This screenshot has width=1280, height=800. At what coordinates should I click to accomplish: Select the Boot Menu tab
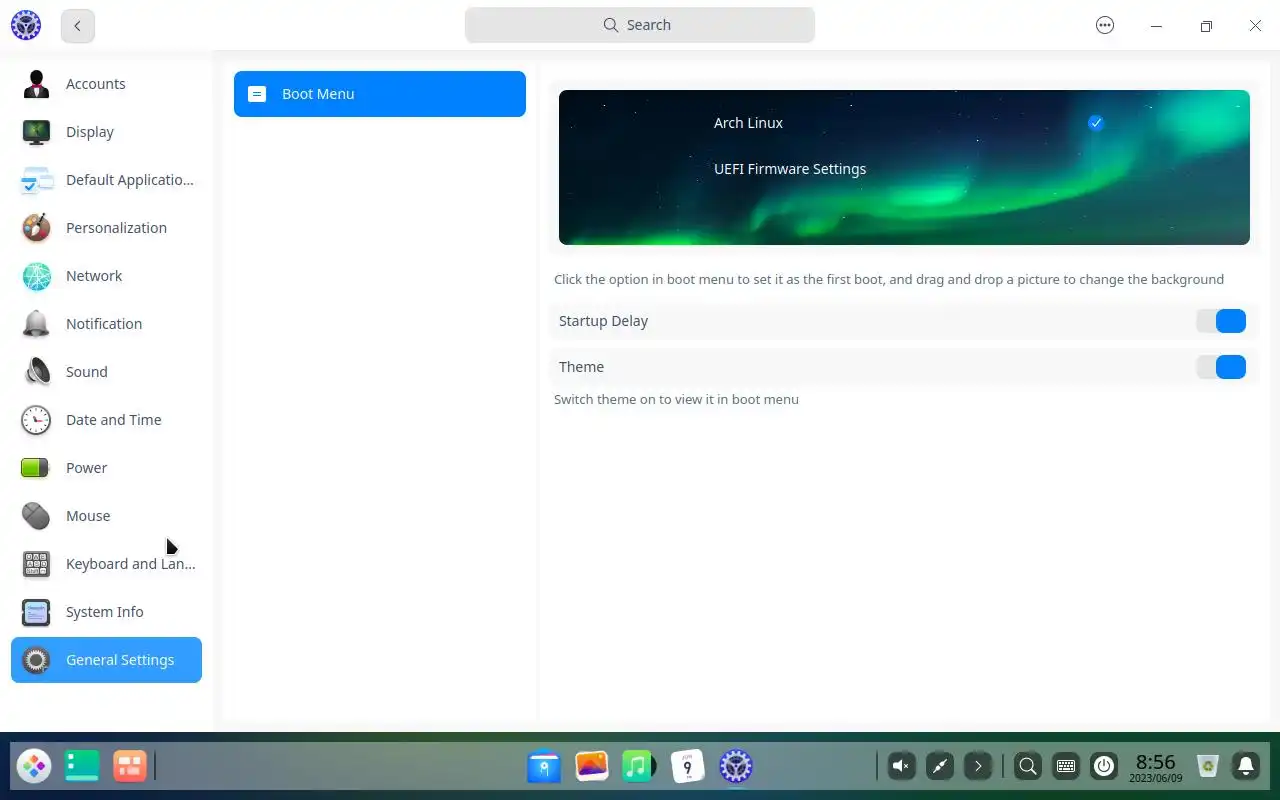point(380,94)
